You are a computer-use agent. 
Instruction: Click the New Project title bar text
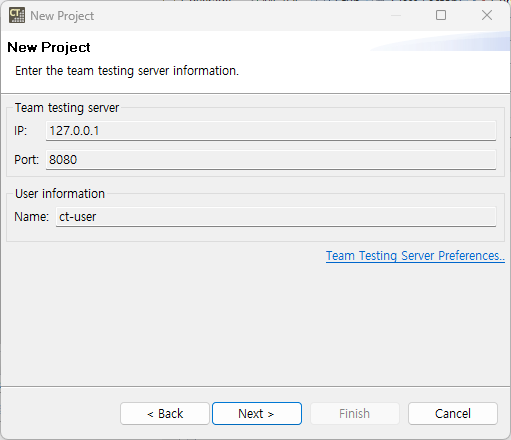[x=62, y=16]
